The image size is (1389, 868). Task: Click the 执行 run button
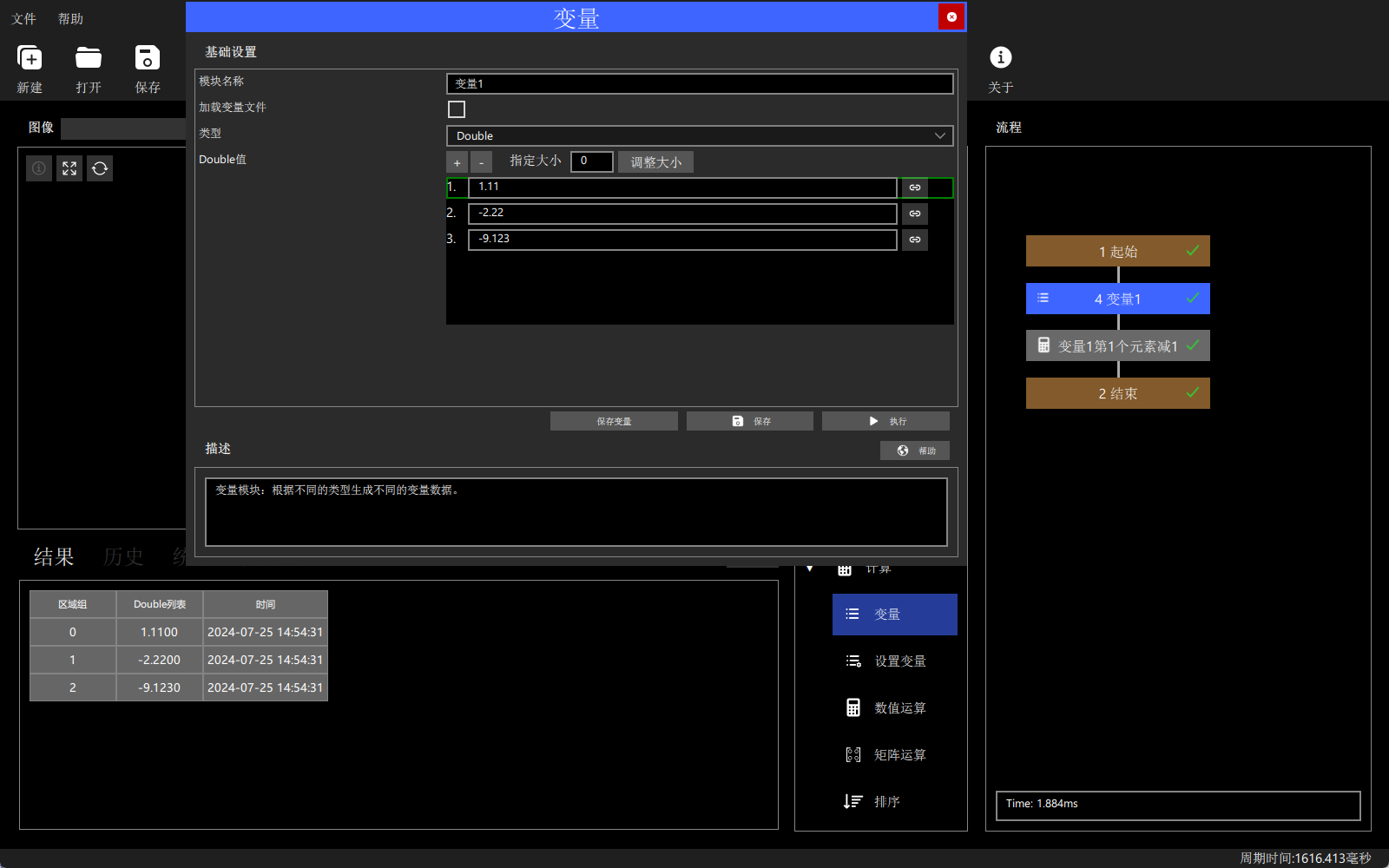coord(885,421)
